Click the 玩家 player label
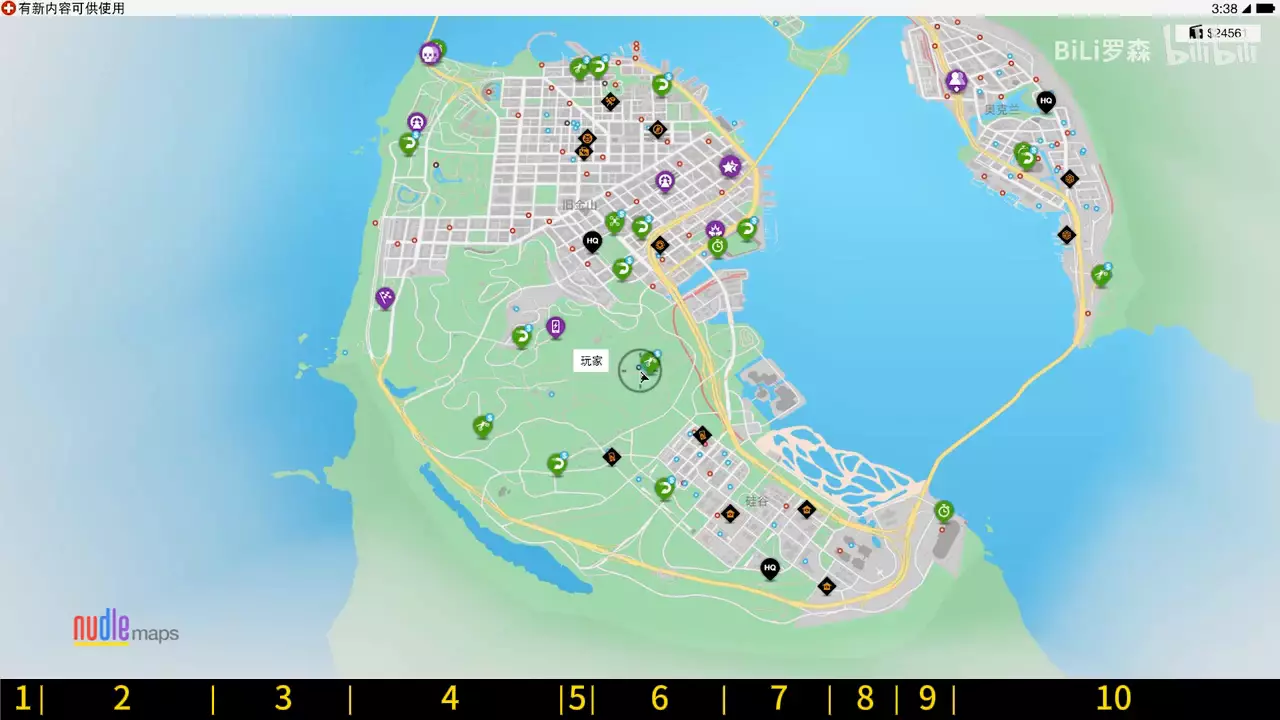This screenshot has height=720, width=1280. 591,361
